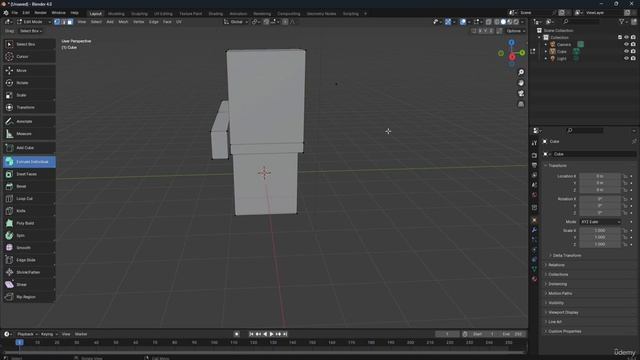
Task: Jump to the timeline start frame button
Action: (251, 334)
